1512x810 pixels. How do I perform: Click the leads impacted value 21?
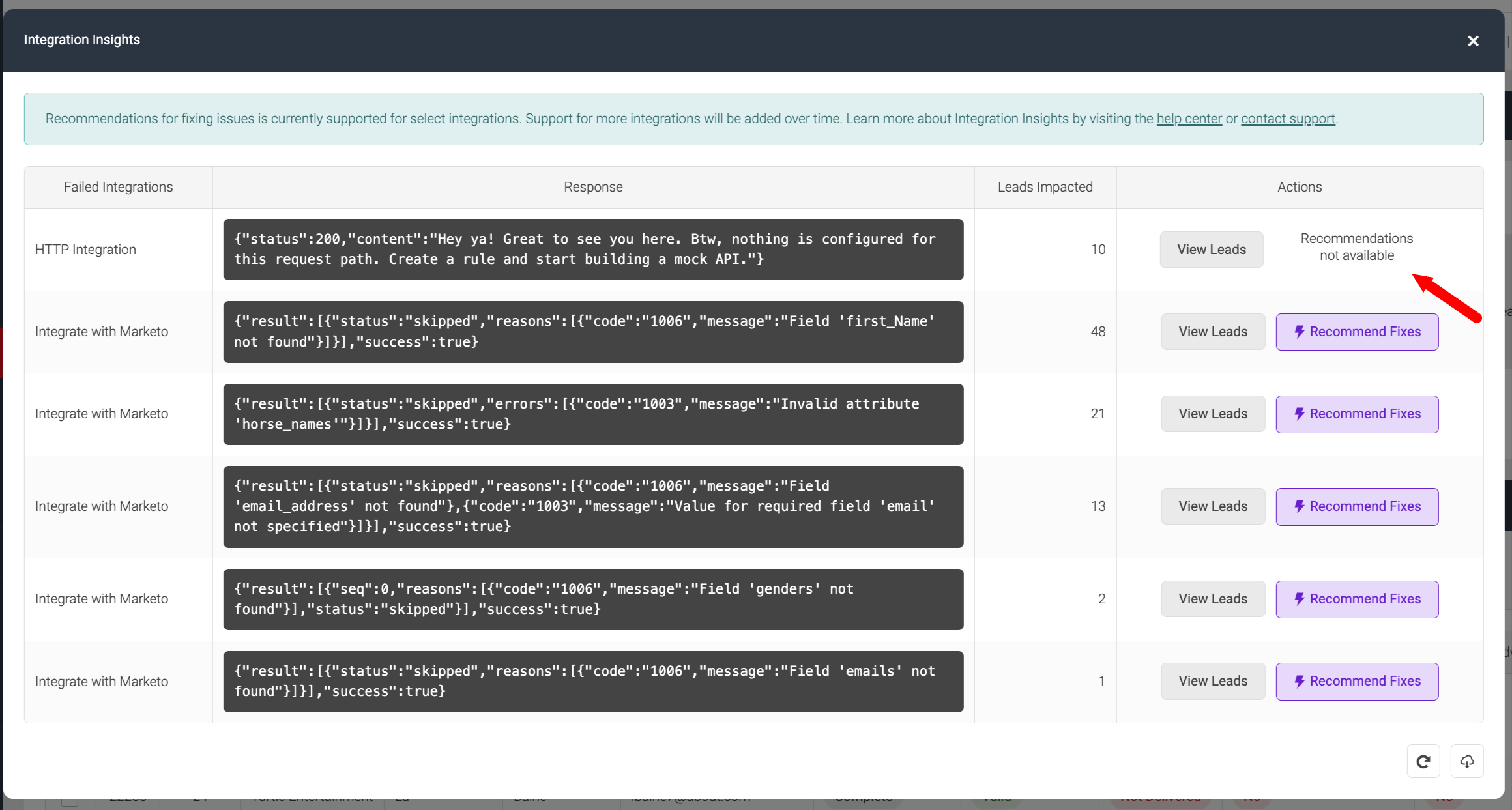[1098, 414]
